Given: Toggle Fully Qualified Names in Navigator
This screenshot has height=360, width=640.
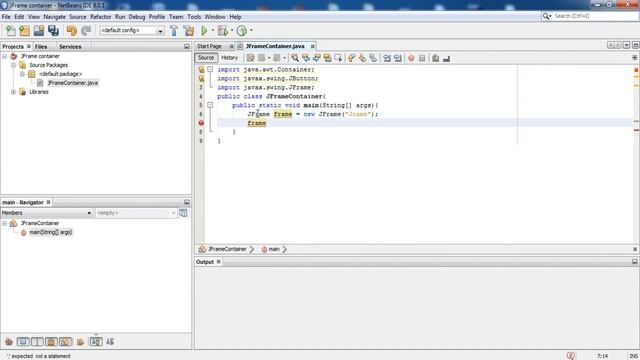Looking at the screenshot, I should 80,342.
